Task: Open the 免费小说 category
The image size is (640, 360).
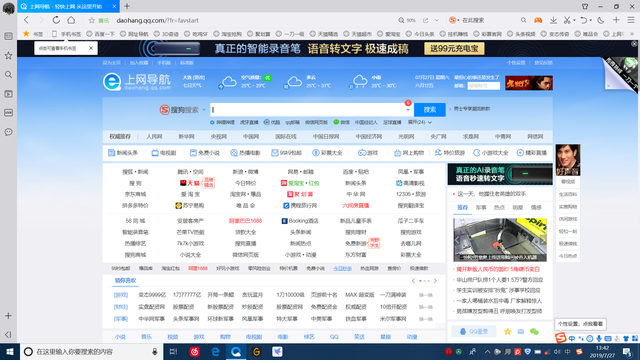Action: pos(204,153)
